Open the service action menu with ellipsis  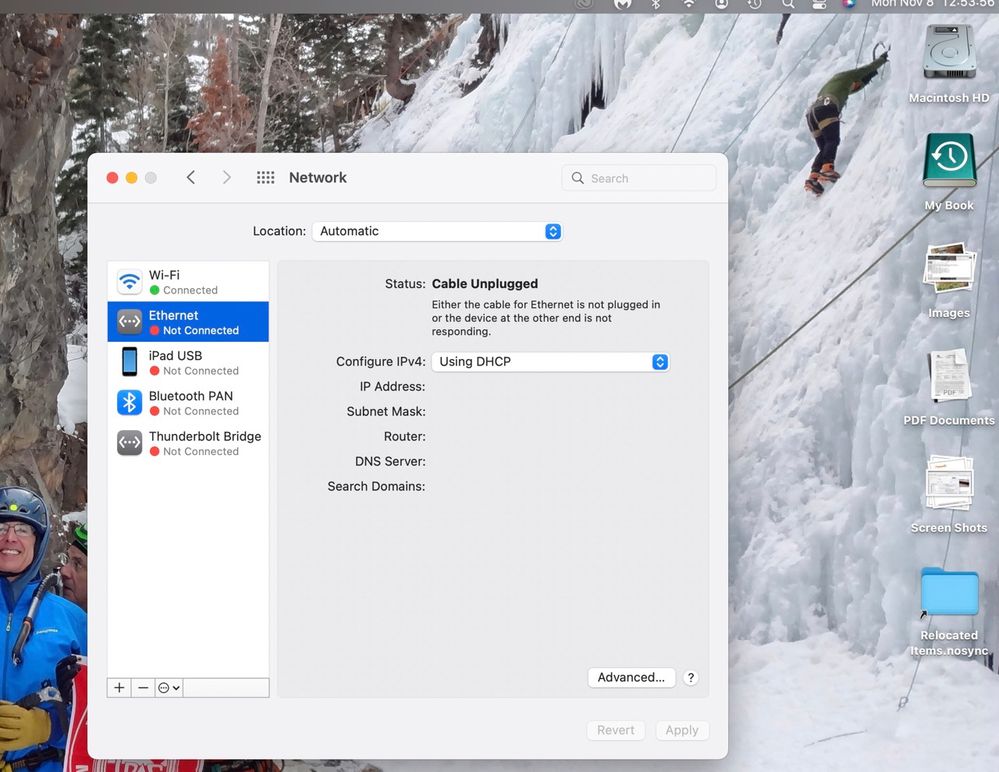coord(168,688)
